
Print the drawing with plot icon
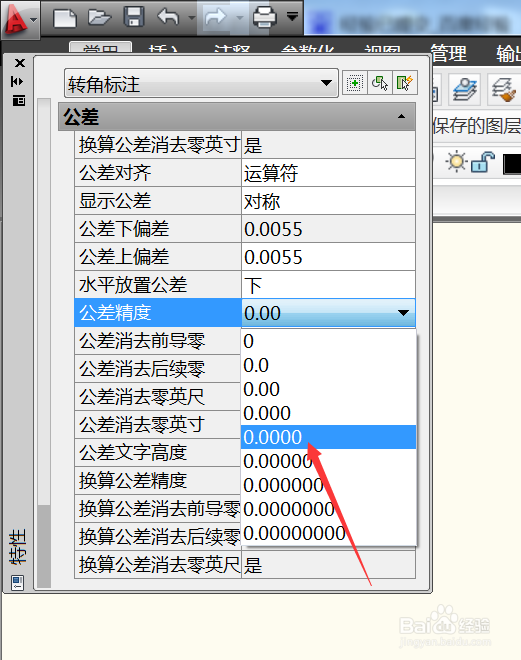pyautogui.click(x=264, y=17)
